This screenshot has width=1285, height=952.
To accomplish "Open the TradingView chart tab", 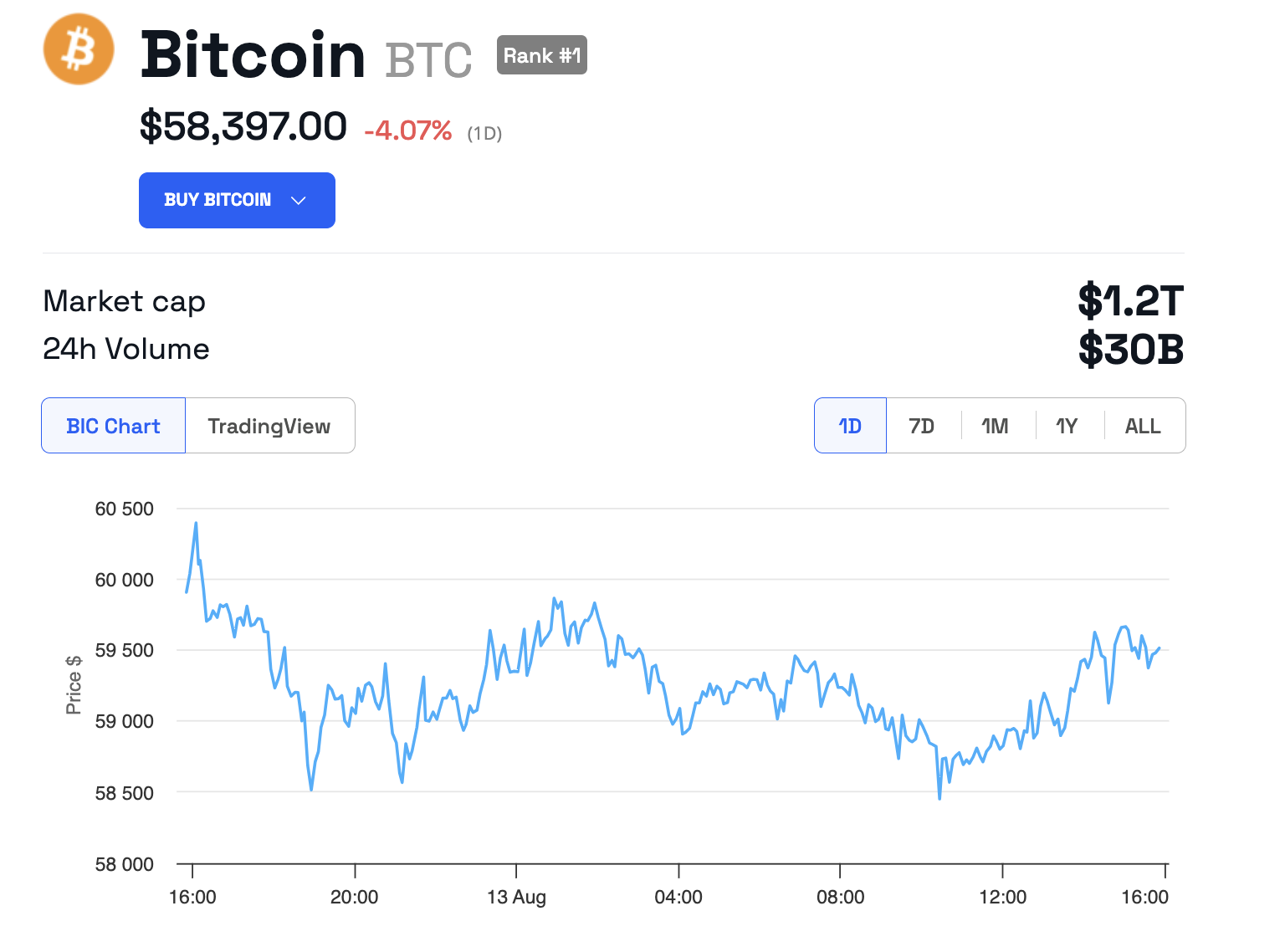I will click(x=269, y=426).
